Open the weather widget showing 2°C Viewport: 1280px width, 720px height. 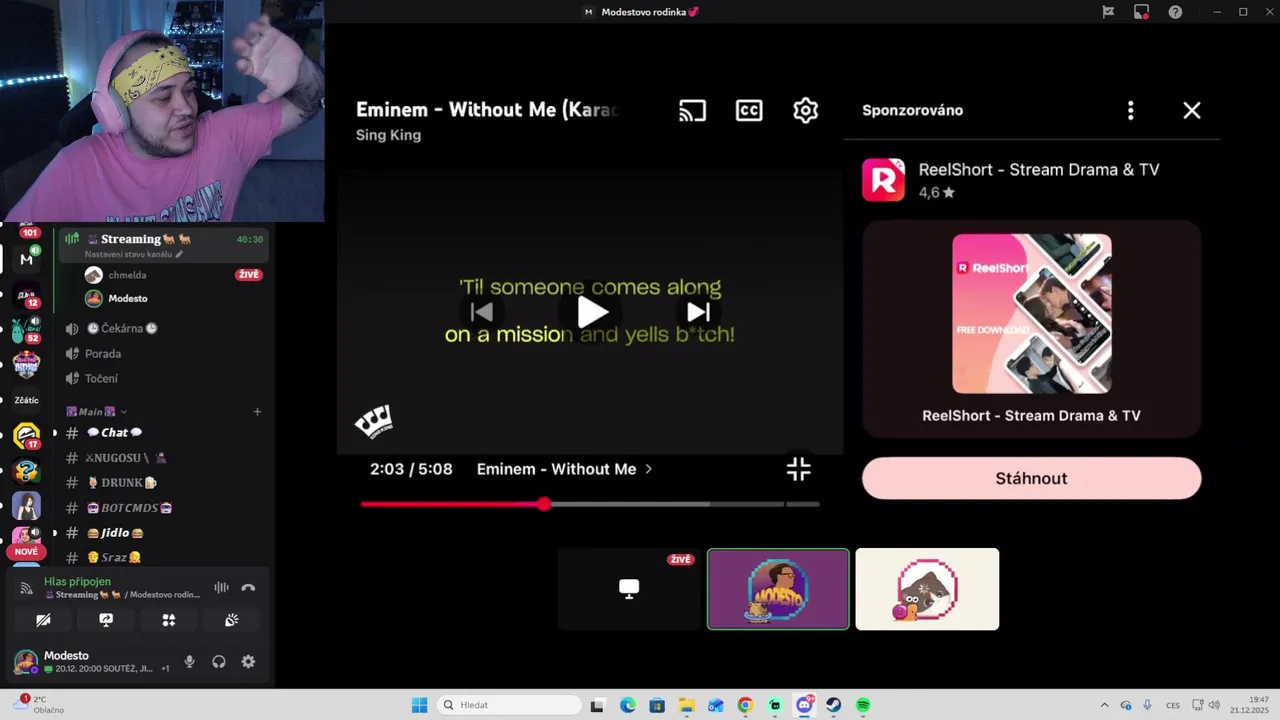coord(38,705)
